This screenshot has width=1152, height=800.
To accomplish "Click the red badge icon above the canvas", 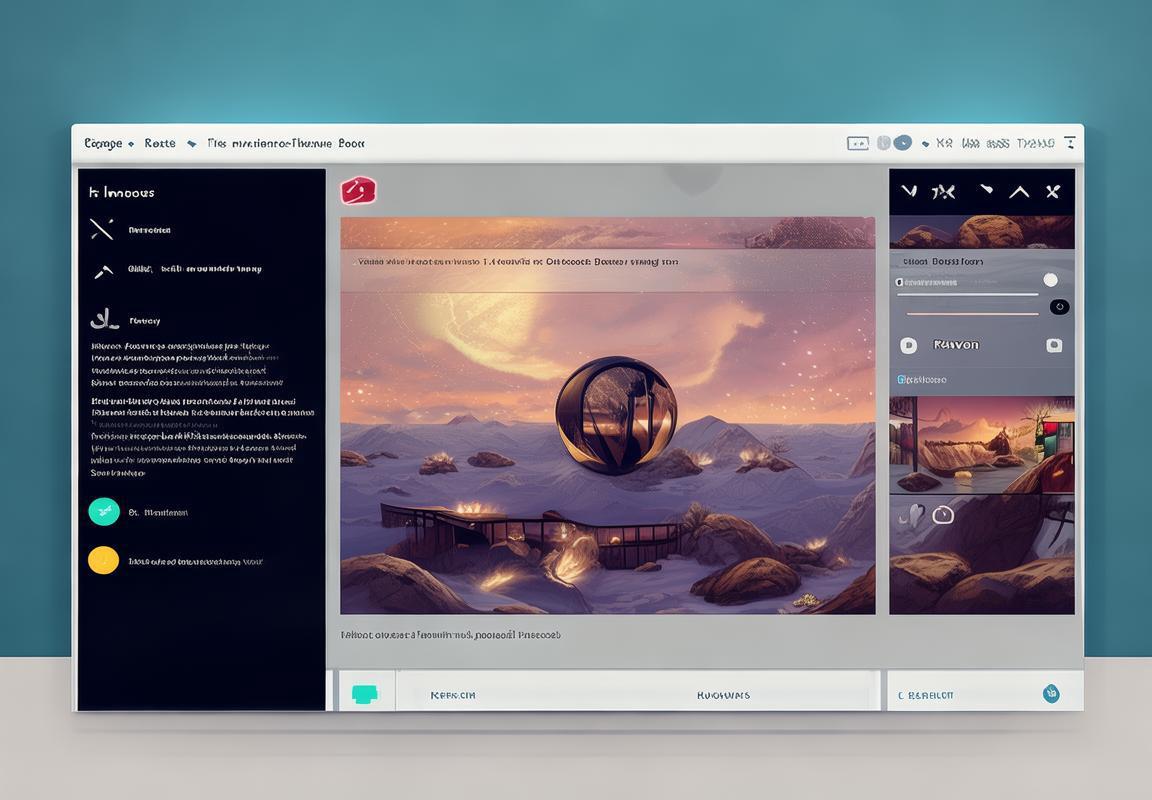I will pyautogui.click(x=358, y=190).
